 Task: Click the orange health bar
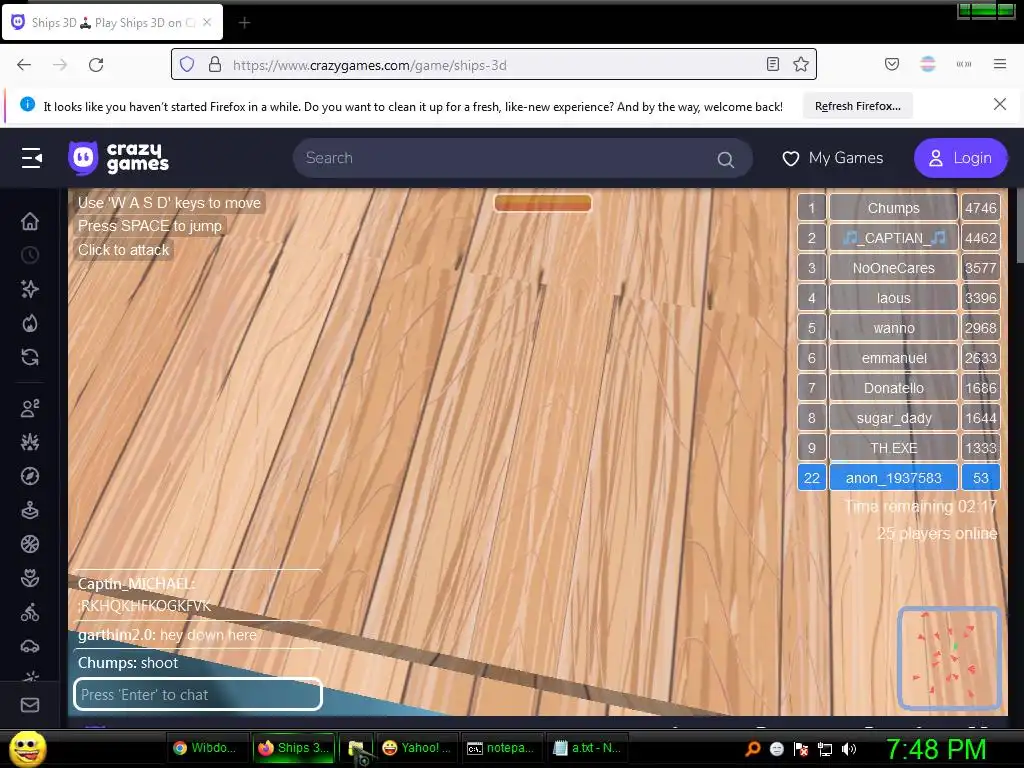(543, 203)
